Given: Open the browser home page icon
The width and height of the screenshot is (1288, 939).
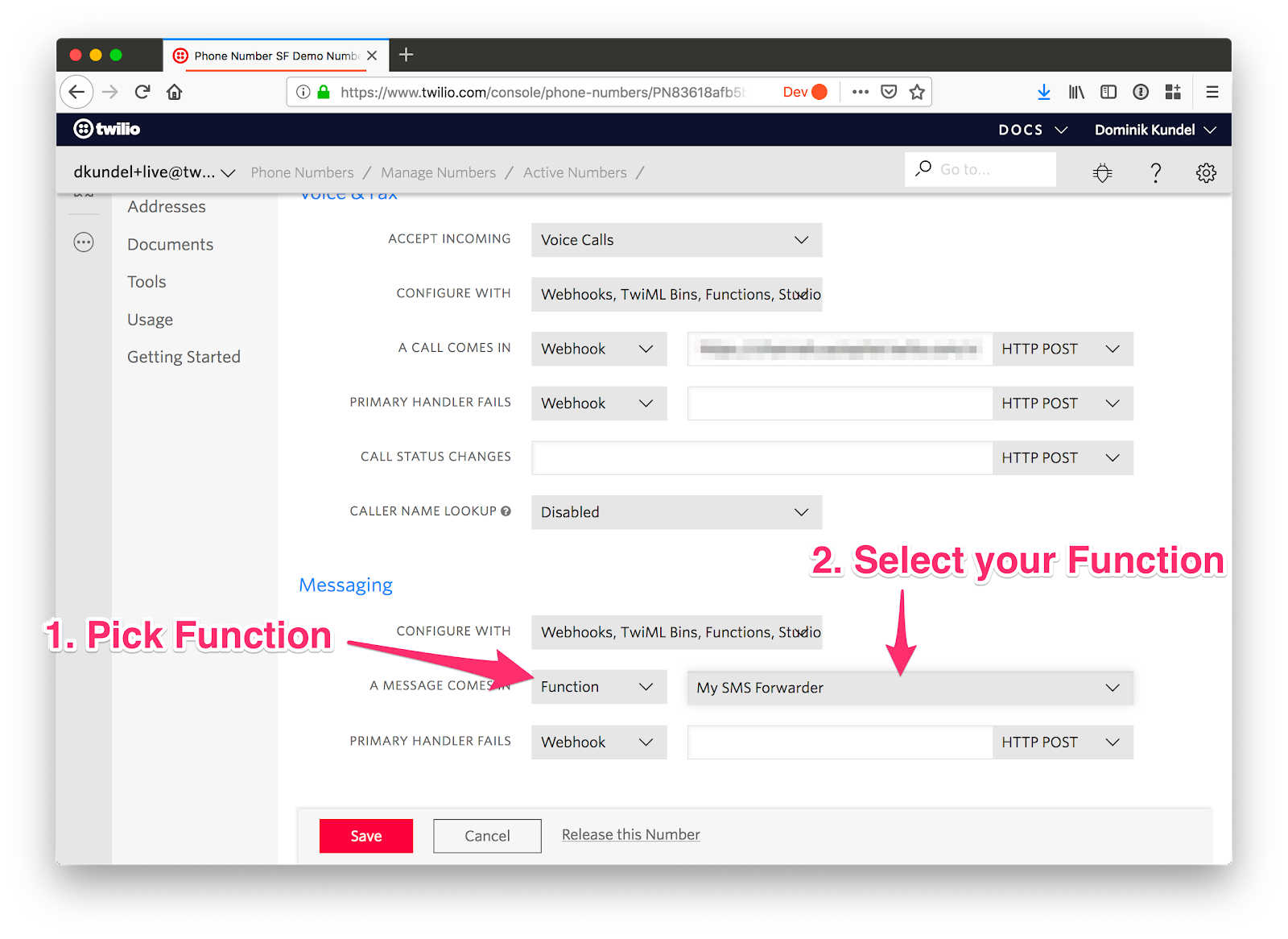Looking at the screenshot, I should 175,92.
